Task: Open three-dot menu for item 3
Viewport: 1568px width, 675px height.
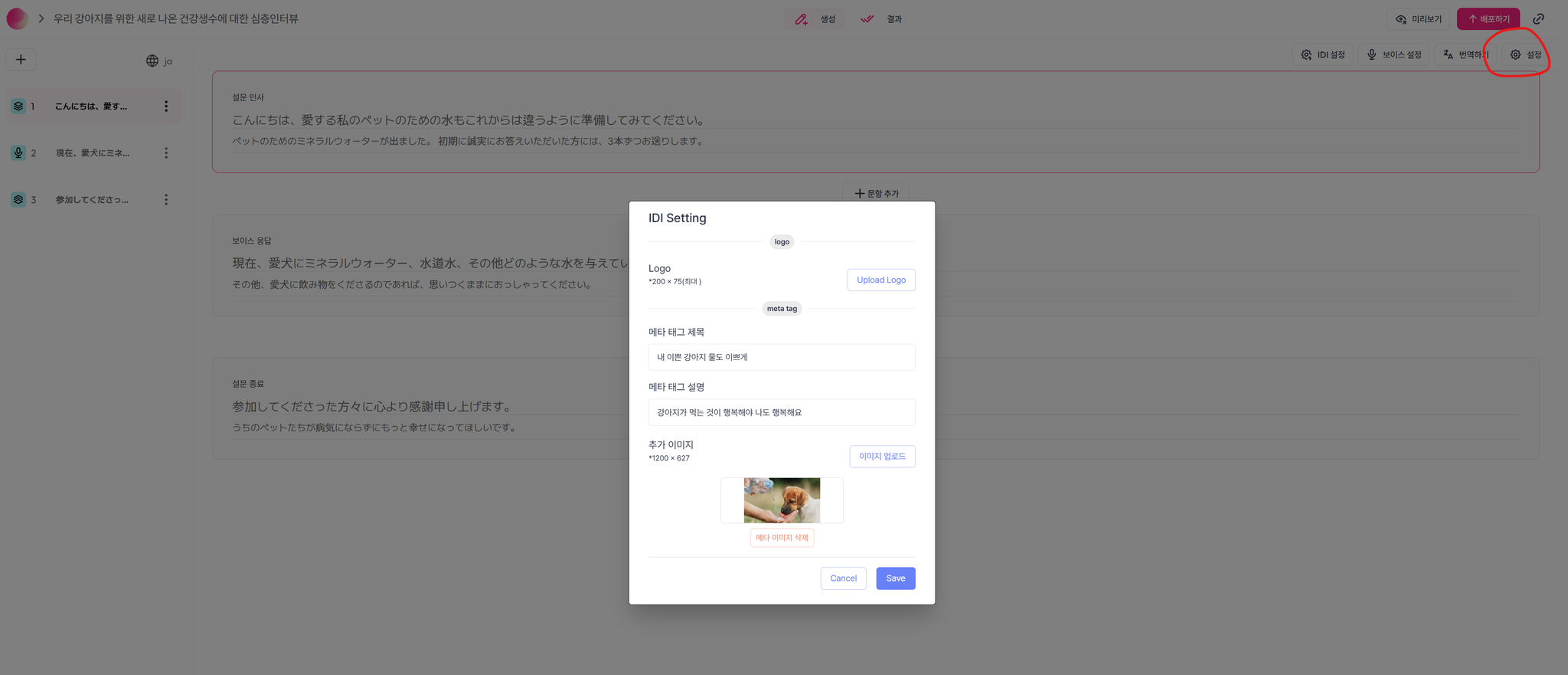Action: [x=166, y=200]
